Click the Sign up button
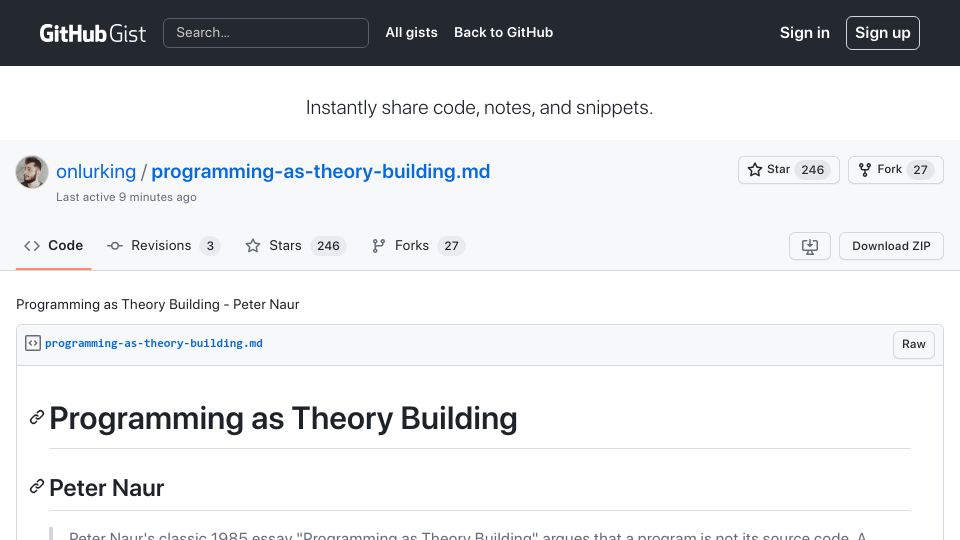 882,33
